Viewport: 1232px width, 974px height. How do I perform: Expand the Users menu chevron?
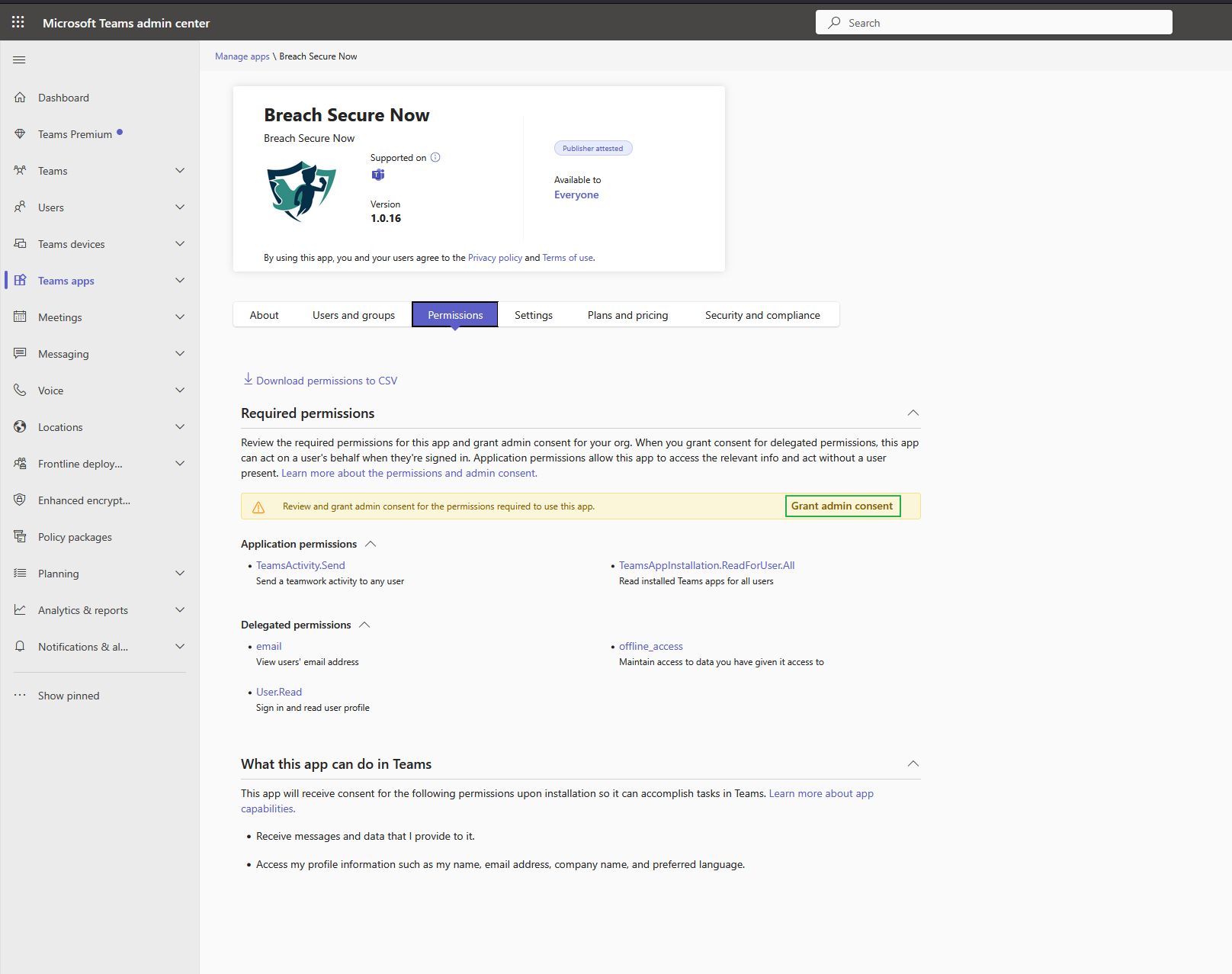coord(180,207)
